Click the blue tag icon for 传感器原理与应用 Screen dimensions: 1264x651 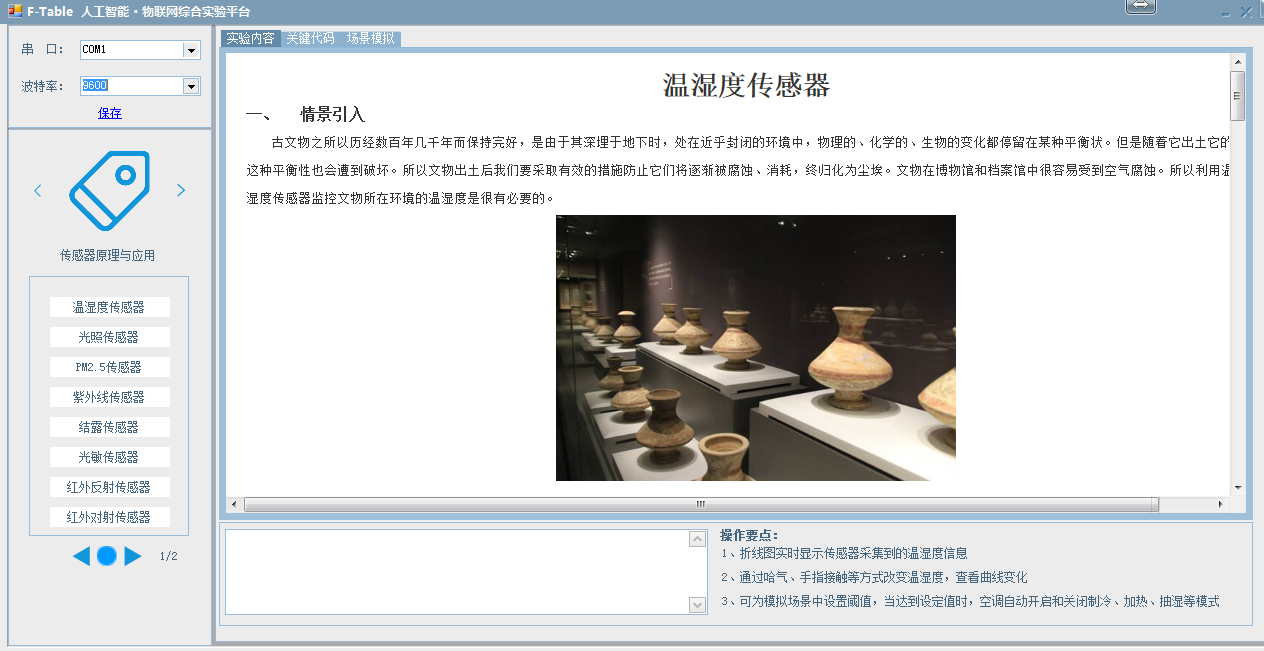(109, 190)
